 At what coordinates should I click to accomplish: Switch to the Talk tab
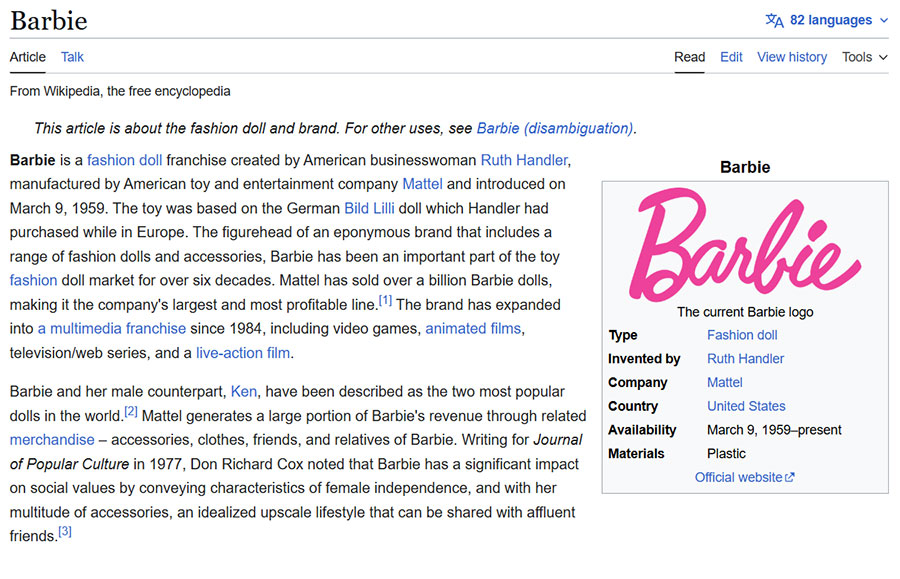click(72, 57)
